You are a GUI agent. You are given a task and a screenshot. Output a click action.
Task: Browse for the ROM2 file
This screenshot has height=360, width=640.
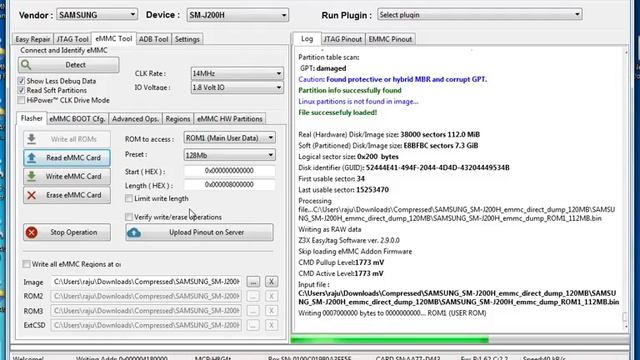(253, 296)
